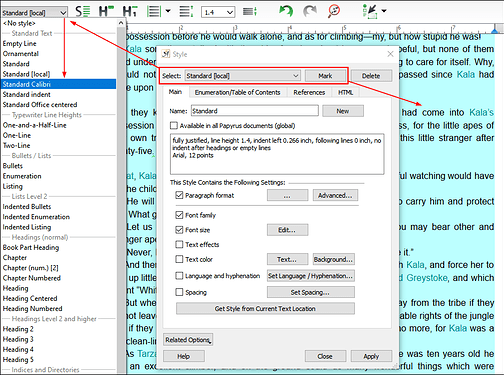Toggle the Font size checkbox
The height and width of the screenshot is (375, 504).
(x=179, y=230)
